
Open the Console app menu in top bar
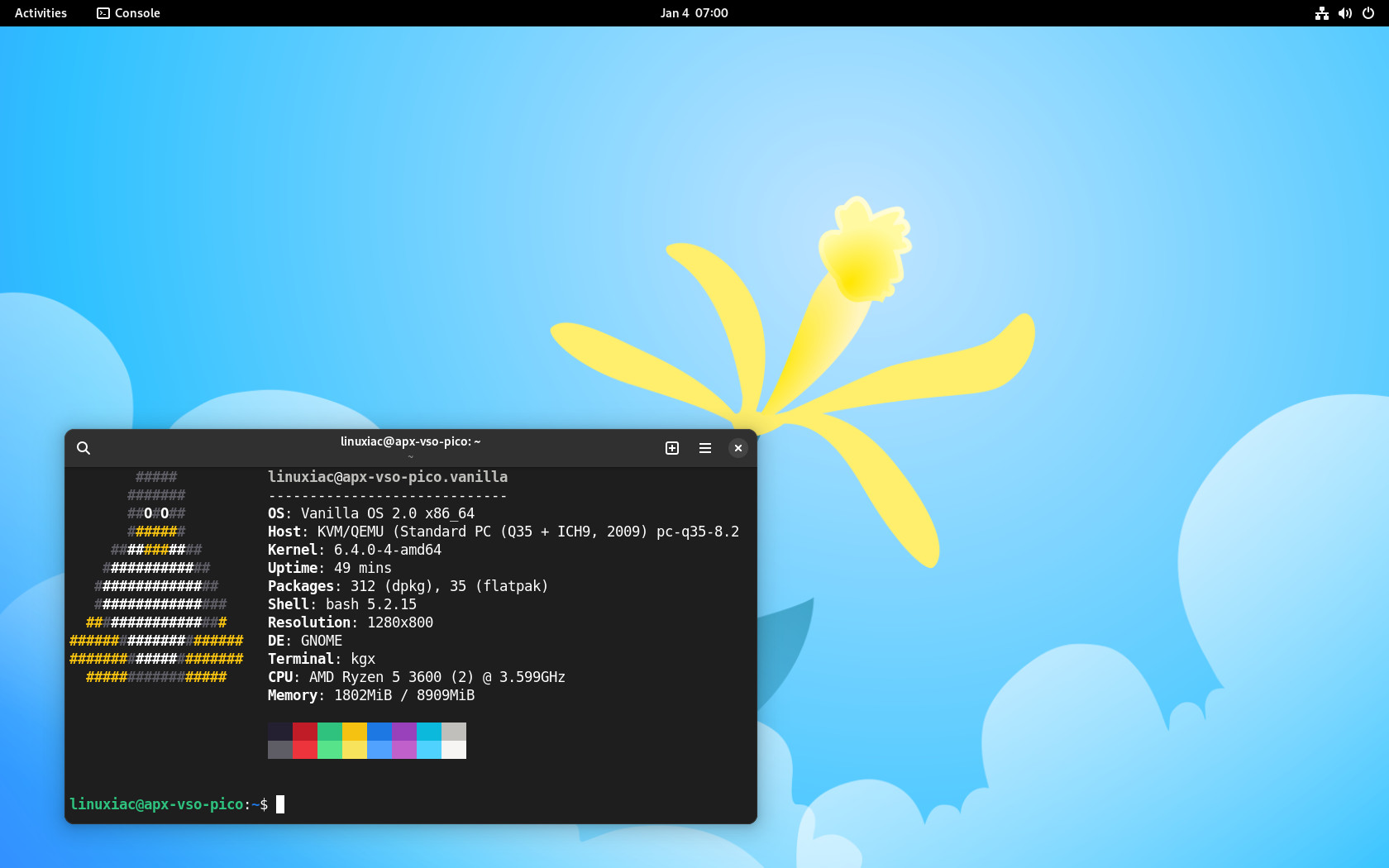tap(128, 13)
